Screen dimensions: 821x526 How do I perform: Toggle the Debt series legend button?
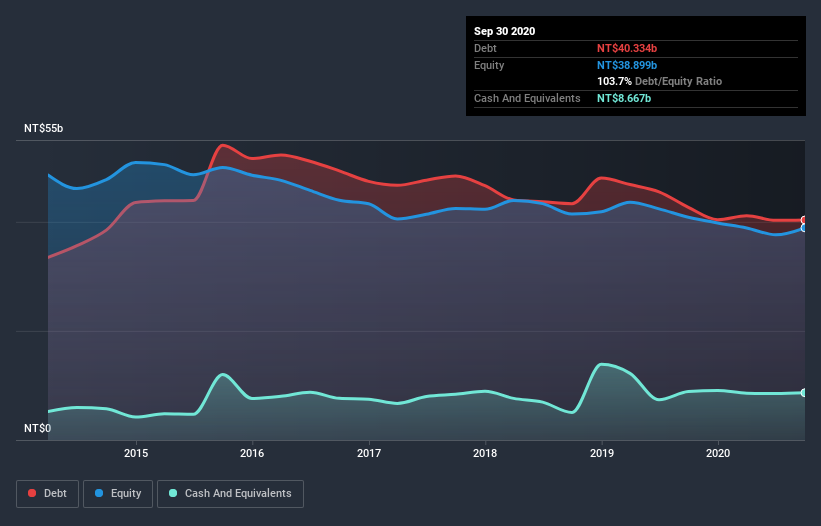coord(47,494)
